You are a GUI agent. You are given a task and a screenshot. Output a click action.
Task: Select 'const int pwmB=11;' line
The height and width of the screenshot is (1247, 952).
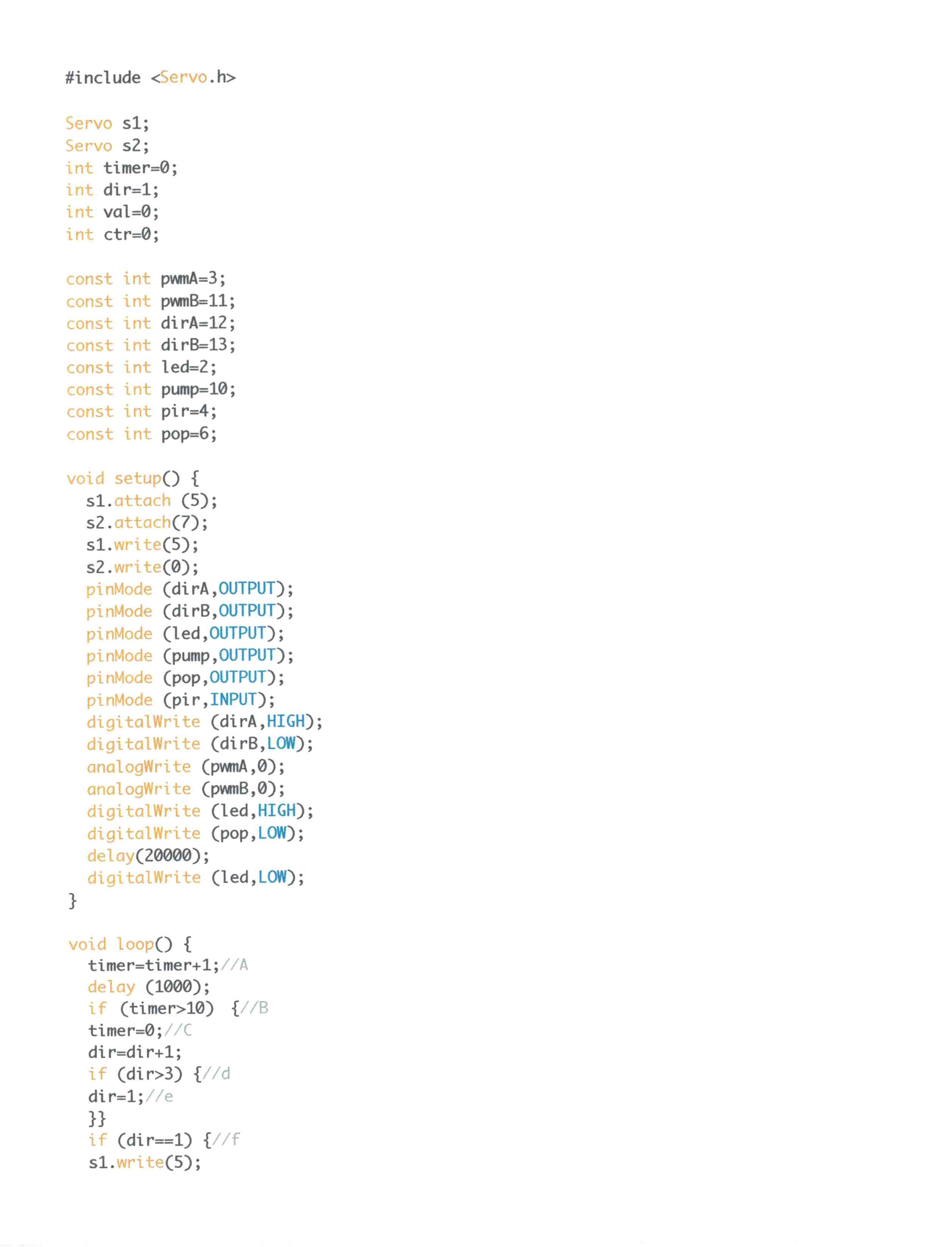(150, 301)
